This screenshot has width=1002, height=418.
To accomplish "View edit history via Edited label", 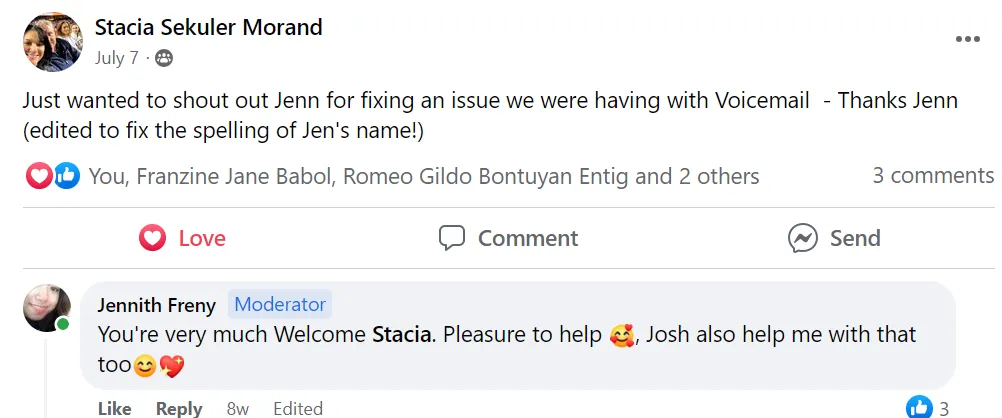I will point(298,408).
